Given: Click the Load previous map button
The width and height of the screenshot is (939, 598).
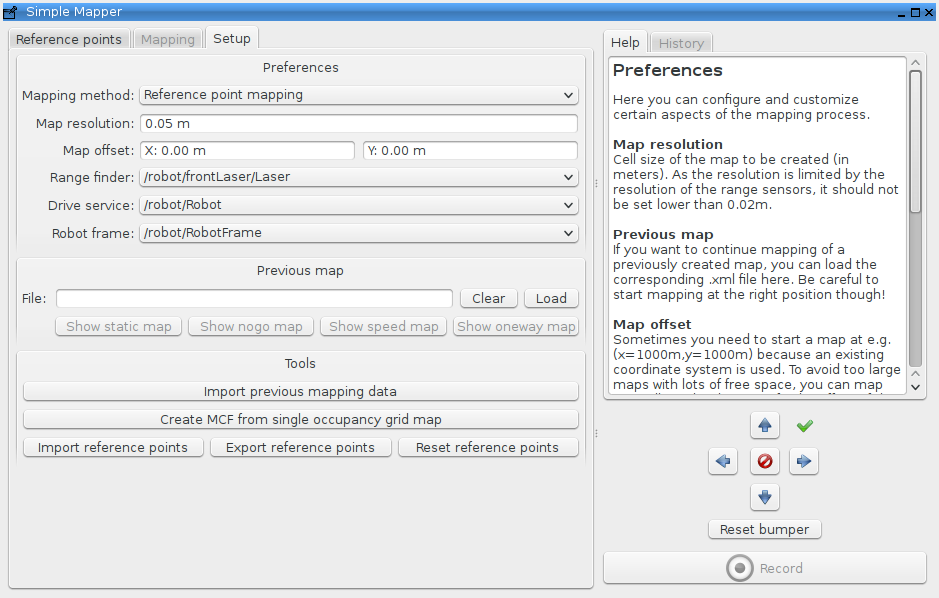Looking at the screenshot, I should (x=551, y=298).
